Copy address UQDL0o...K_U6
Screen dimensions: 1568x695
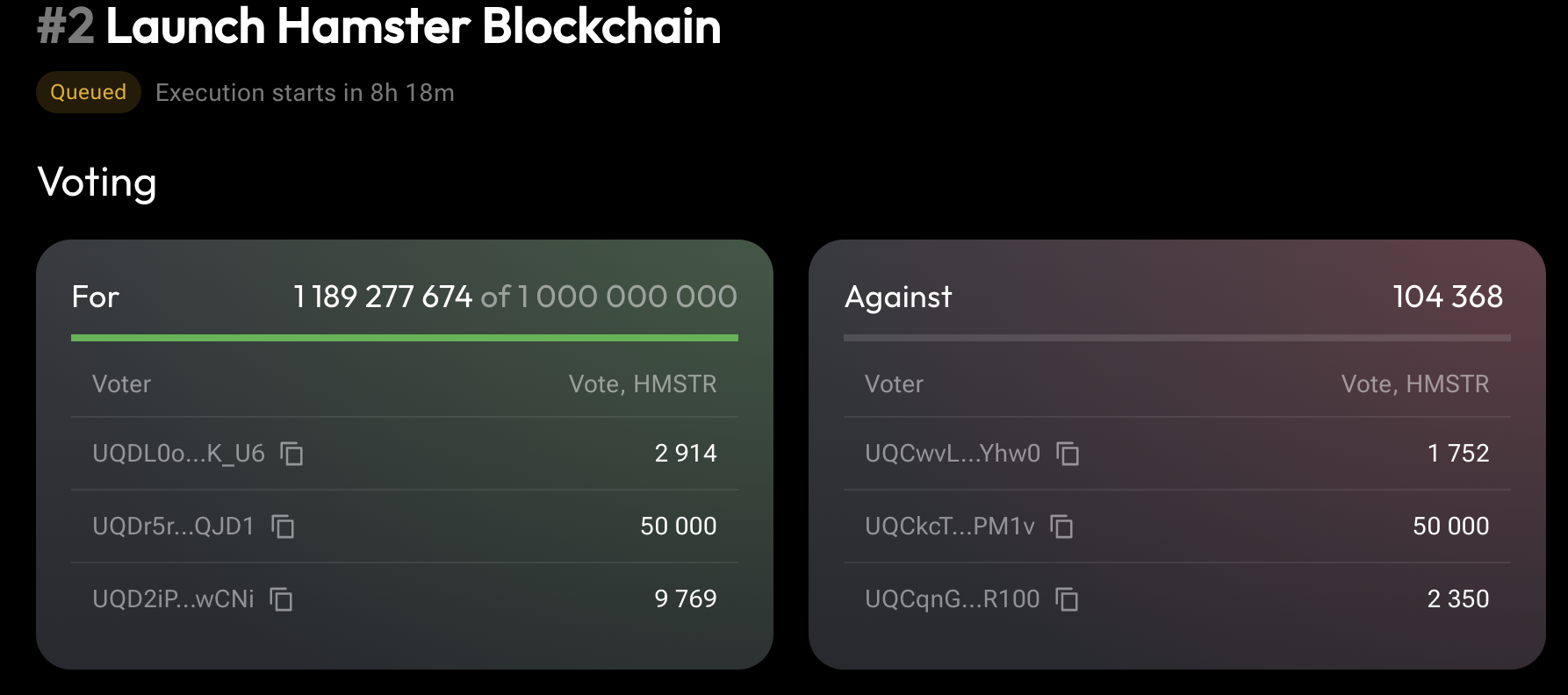pos(291,454)
